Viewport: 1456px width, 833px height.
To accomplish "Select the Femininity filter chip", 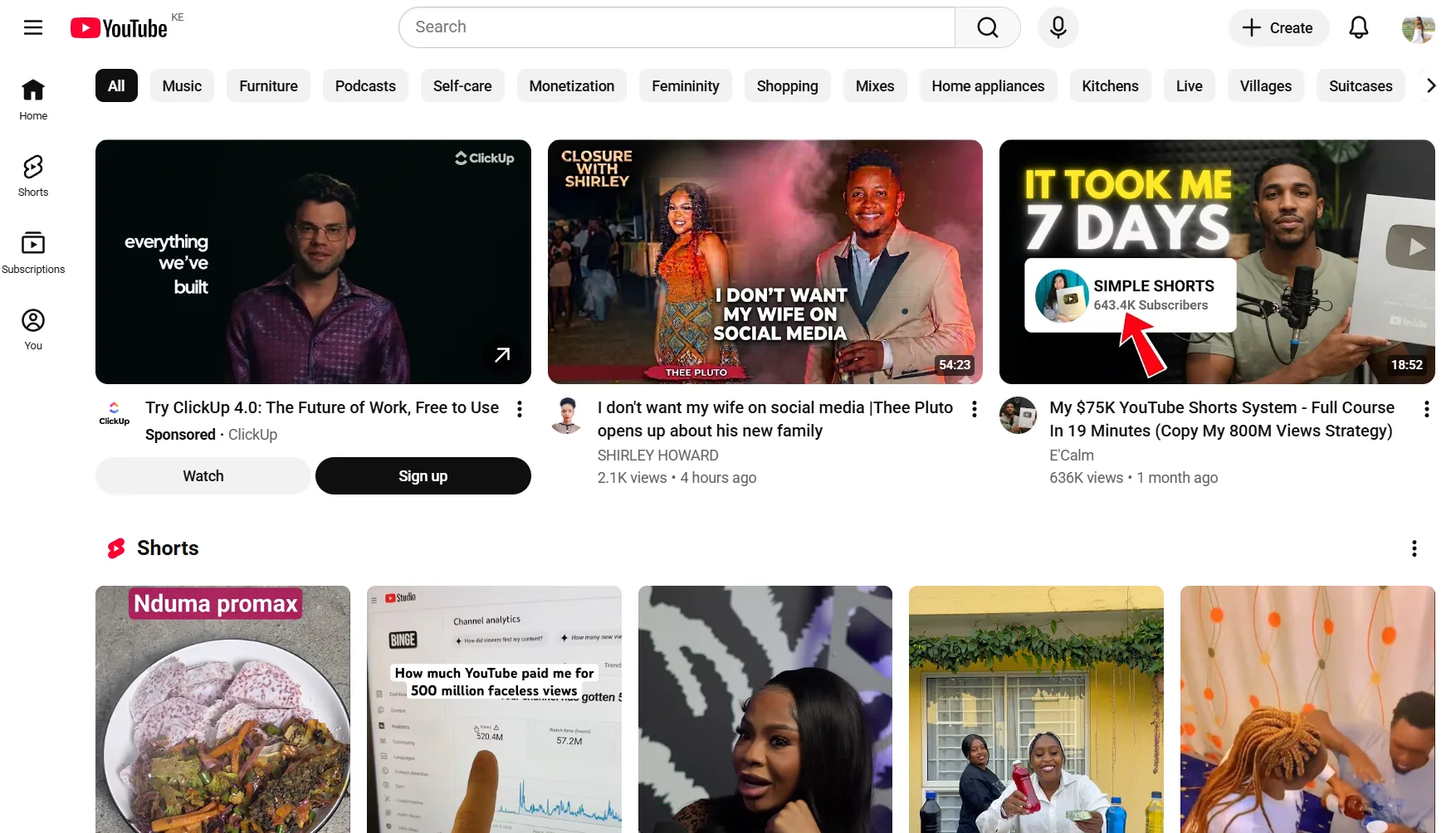I will tap(686, 85).
